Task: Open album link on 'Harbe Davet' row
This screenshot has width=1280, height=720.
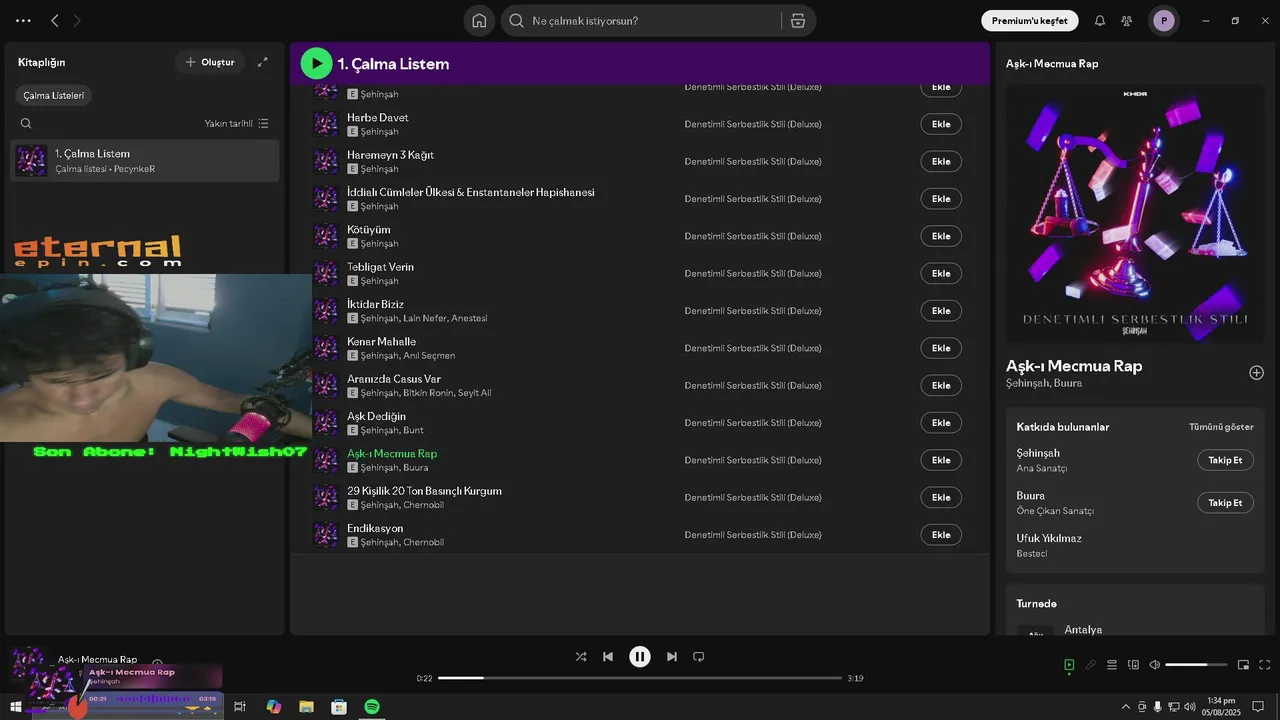Action: coord(753,124)
